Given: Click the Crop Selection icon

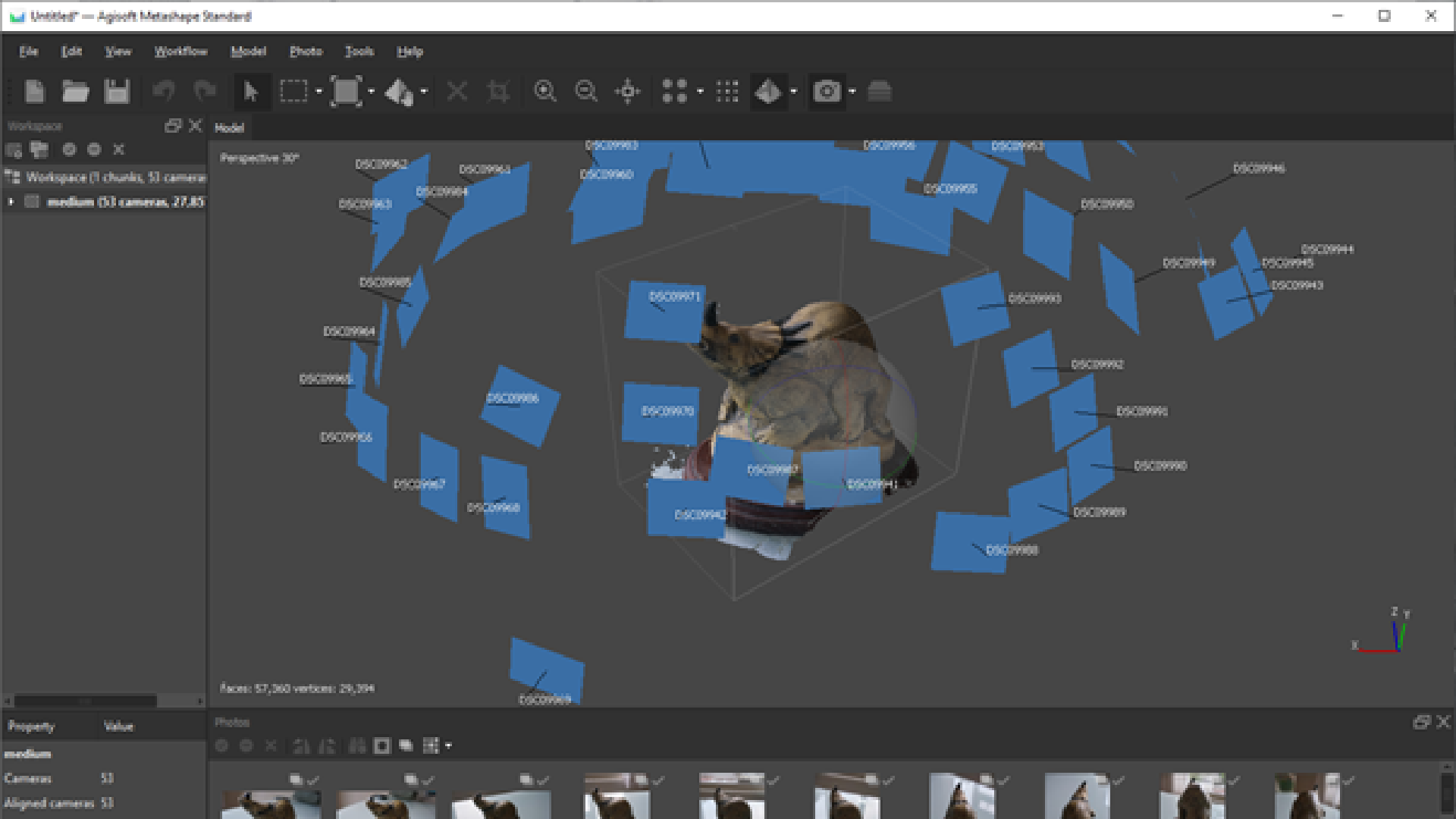Looking at the screenshot, I should [498, 92].
